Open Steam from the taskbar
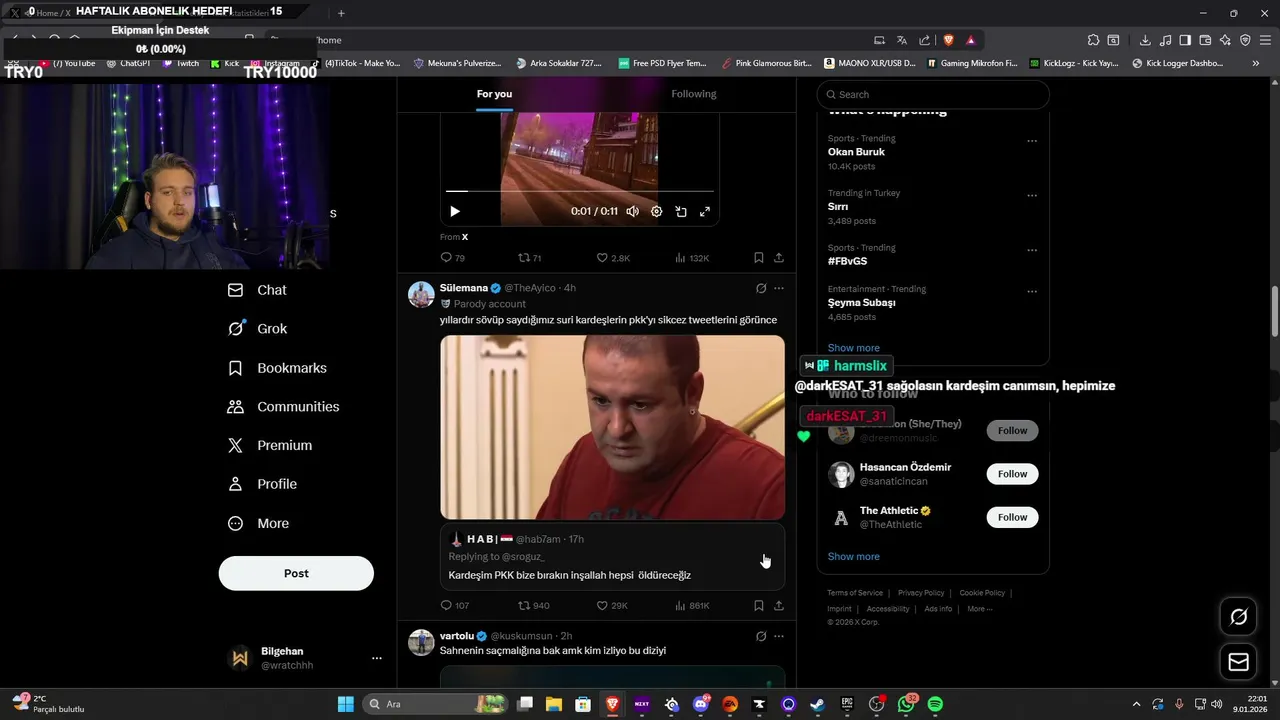This screenshot has width=1280, height=720. (x=818, y=704)
